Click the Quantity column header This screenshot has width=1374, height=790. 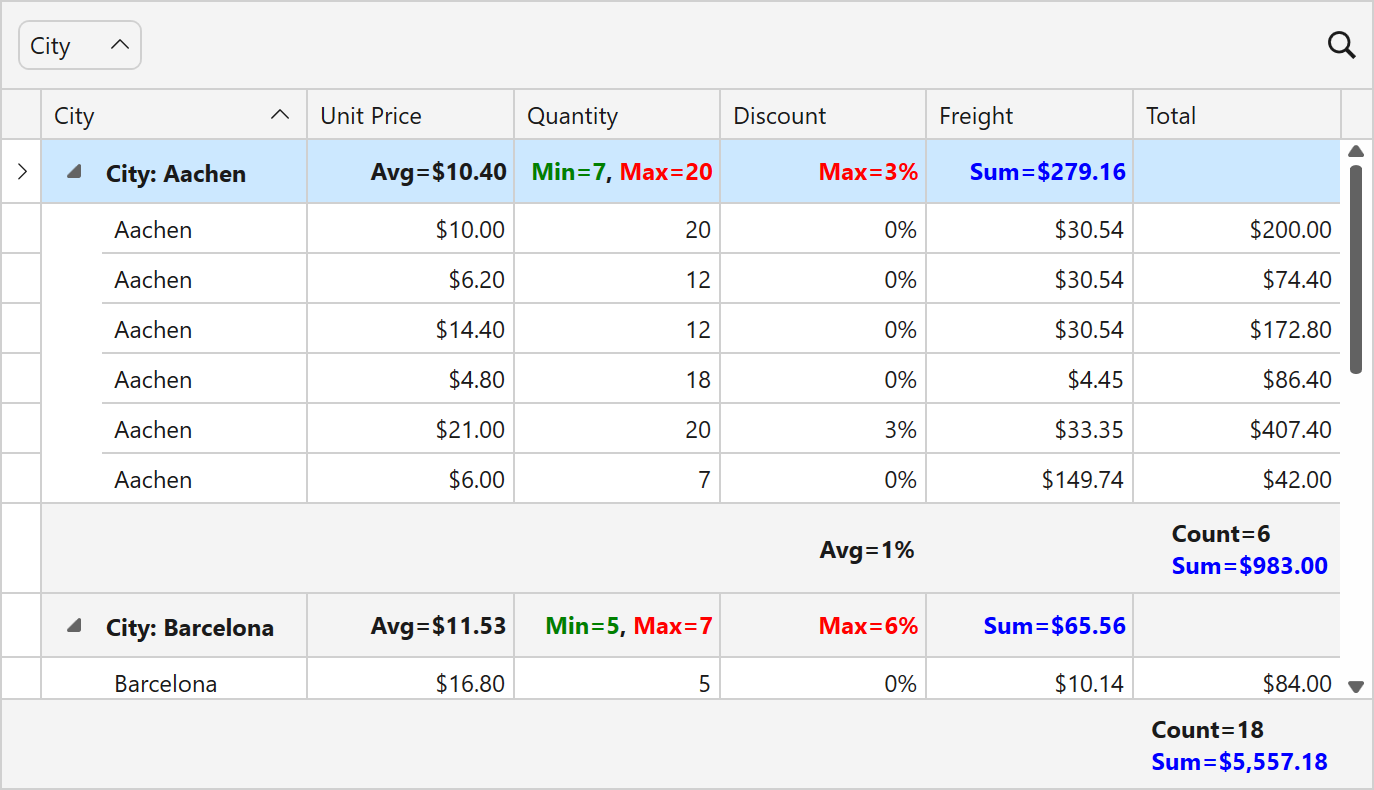pyautogui.click(x=617, y=115)
